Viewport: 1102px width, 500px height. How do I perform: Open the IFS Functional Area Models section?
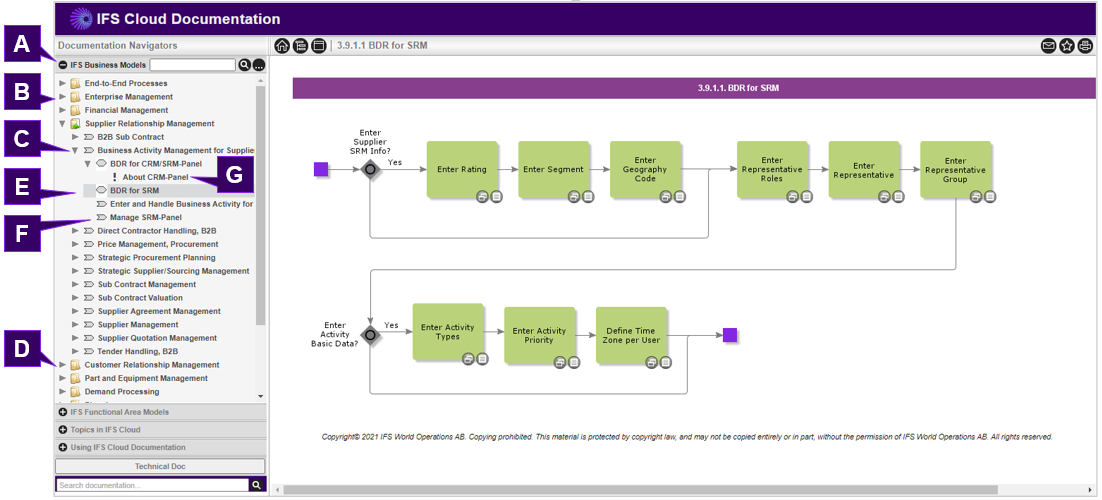161,412
